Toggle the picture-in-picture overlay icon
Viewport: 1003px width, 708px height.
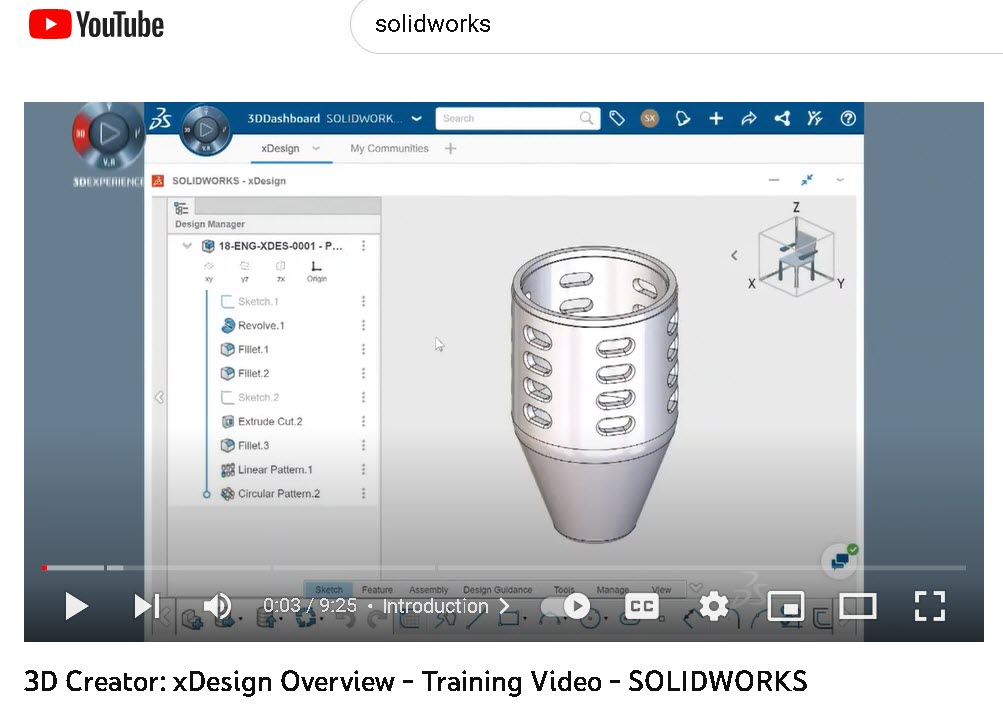coord(787,606)
